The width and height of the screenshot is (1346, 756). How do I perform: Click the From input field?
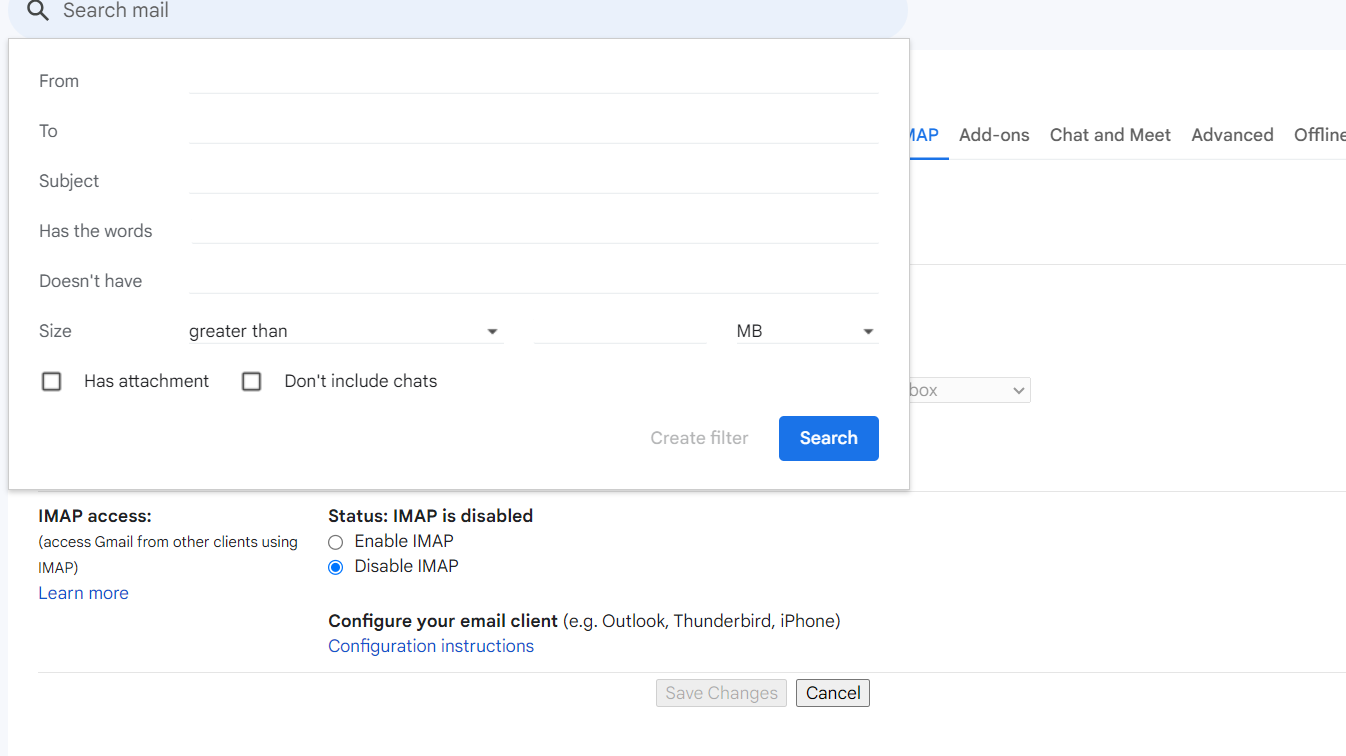point(534,80)
